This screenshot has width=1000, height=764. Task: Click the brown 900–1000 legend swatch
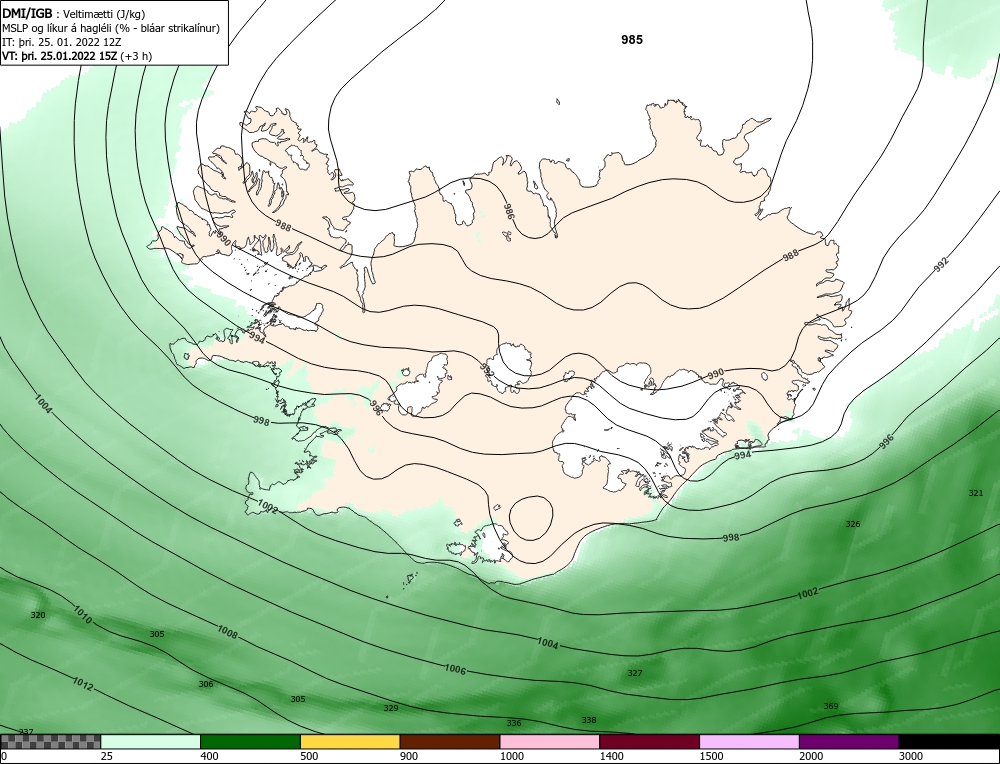coord(450,742)
